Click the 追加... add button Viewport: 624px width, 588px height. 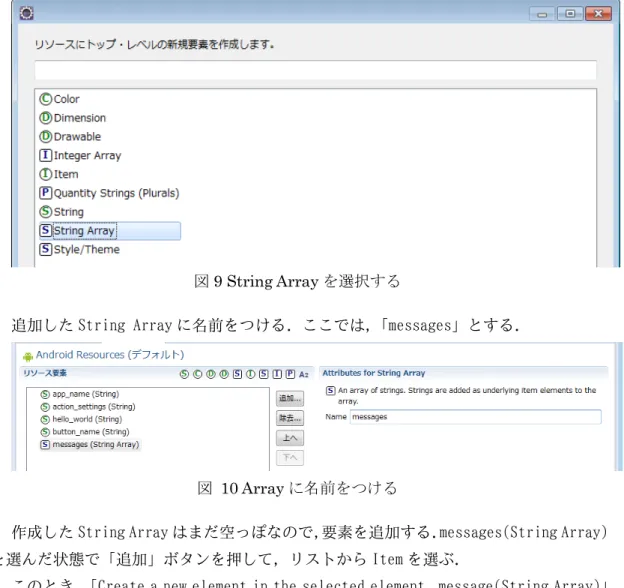pos(290,398)
